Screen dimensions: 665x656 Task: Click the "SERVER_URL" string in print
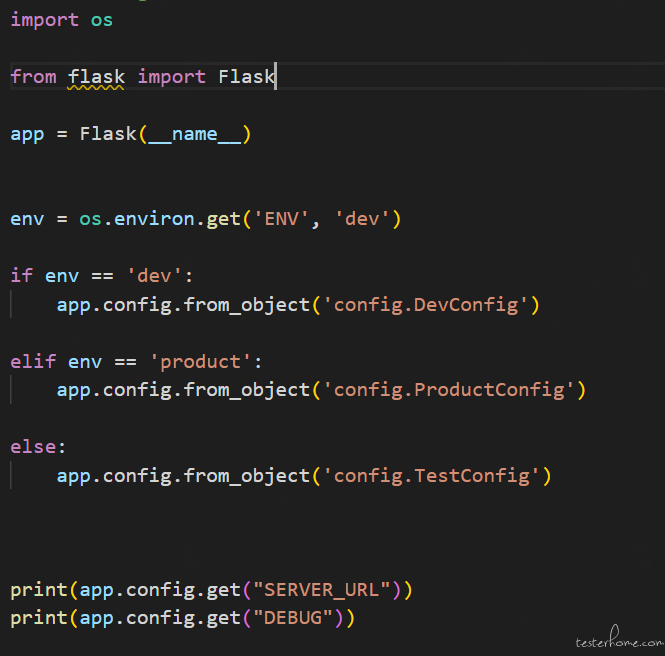[321, 590]
